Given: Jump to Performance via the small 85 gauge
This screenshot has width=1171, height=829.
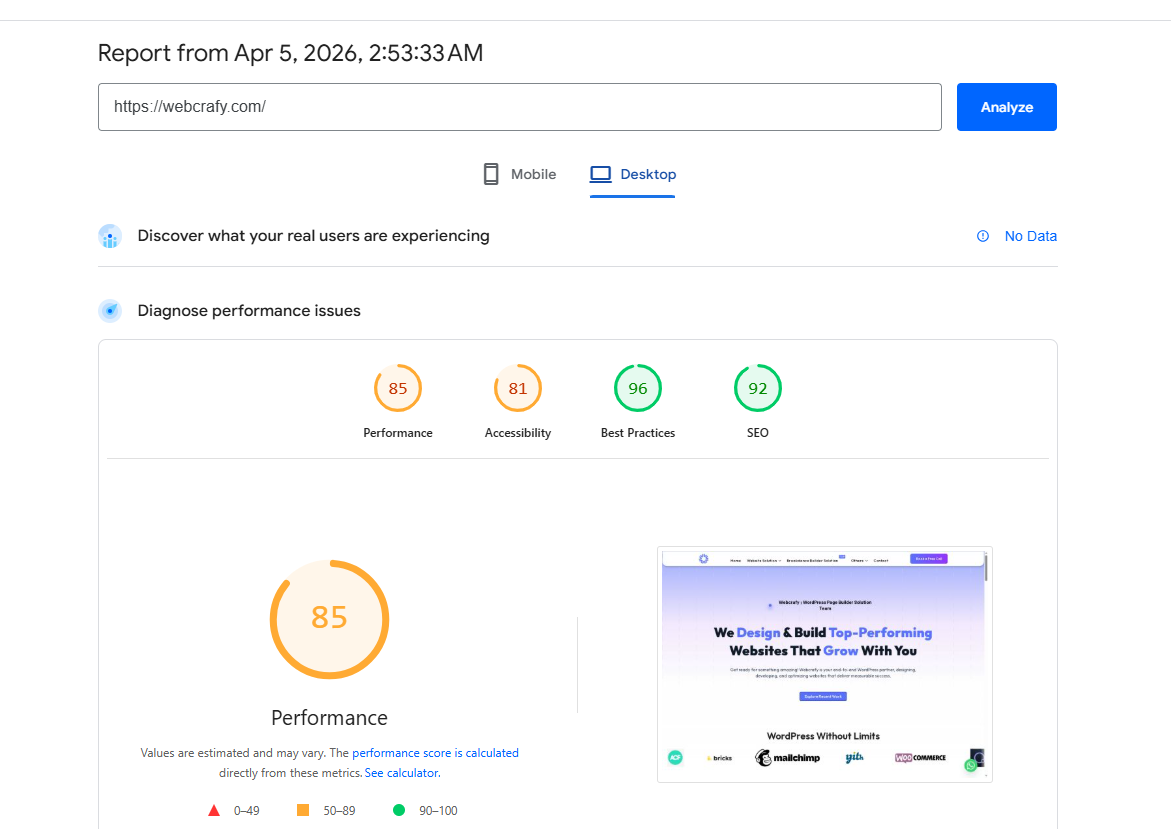Looking at the screenshot, I should [398, 388].
